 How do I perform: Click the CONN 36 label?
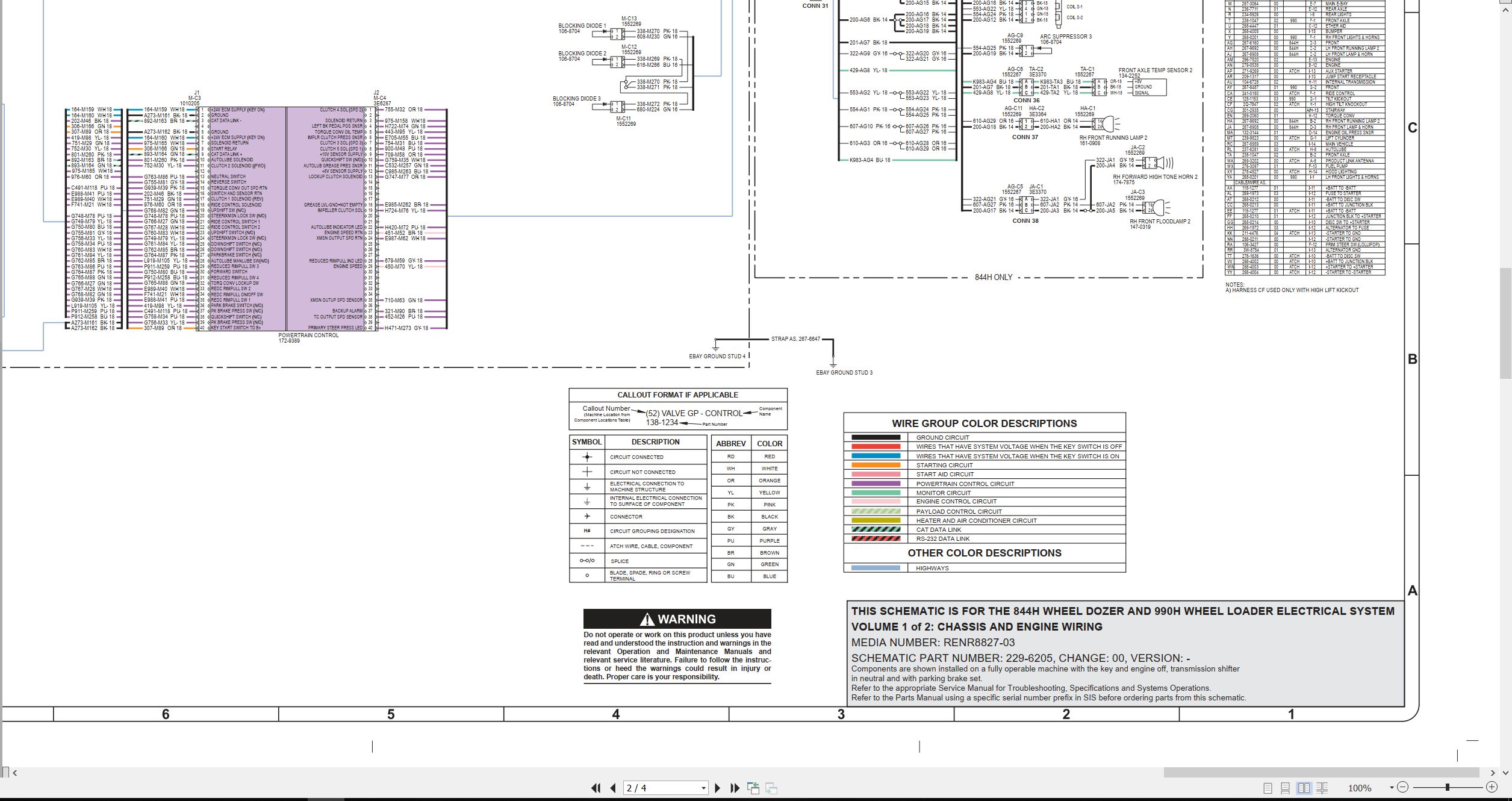click(x=1026, y=101)
